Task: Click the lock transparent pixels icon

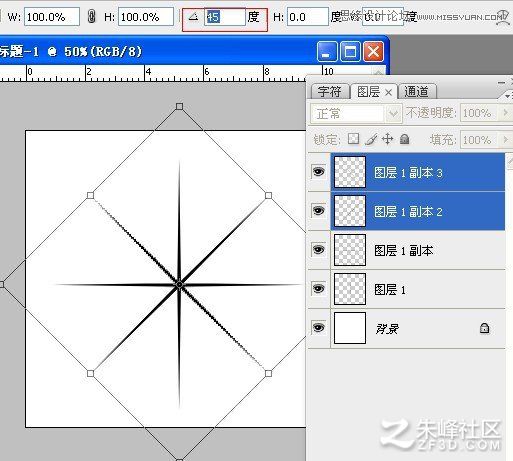Action: [353, 139]
